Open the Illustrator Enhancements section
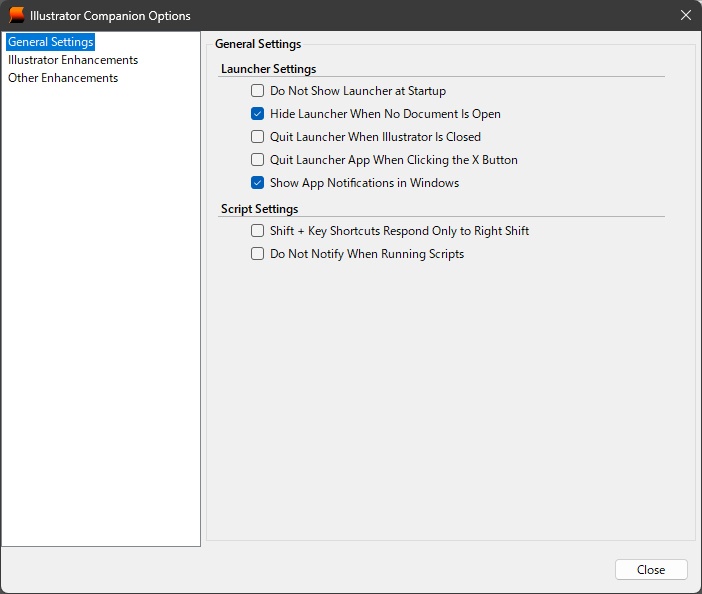The width and height of the screenshot is (702, 594). click(x=73, y=60)
